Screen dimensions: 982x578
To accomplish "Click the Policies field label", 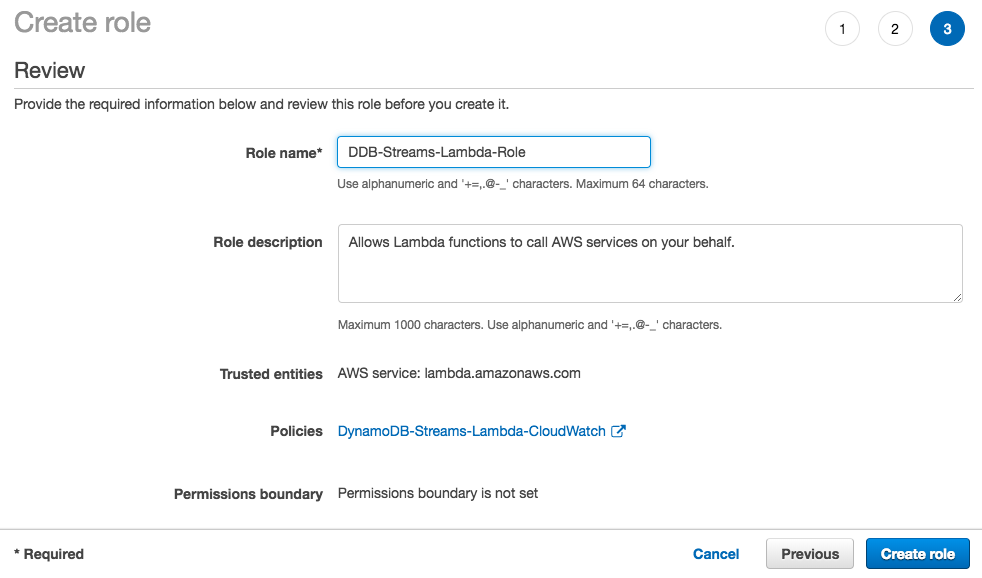I will coord(296,431).
